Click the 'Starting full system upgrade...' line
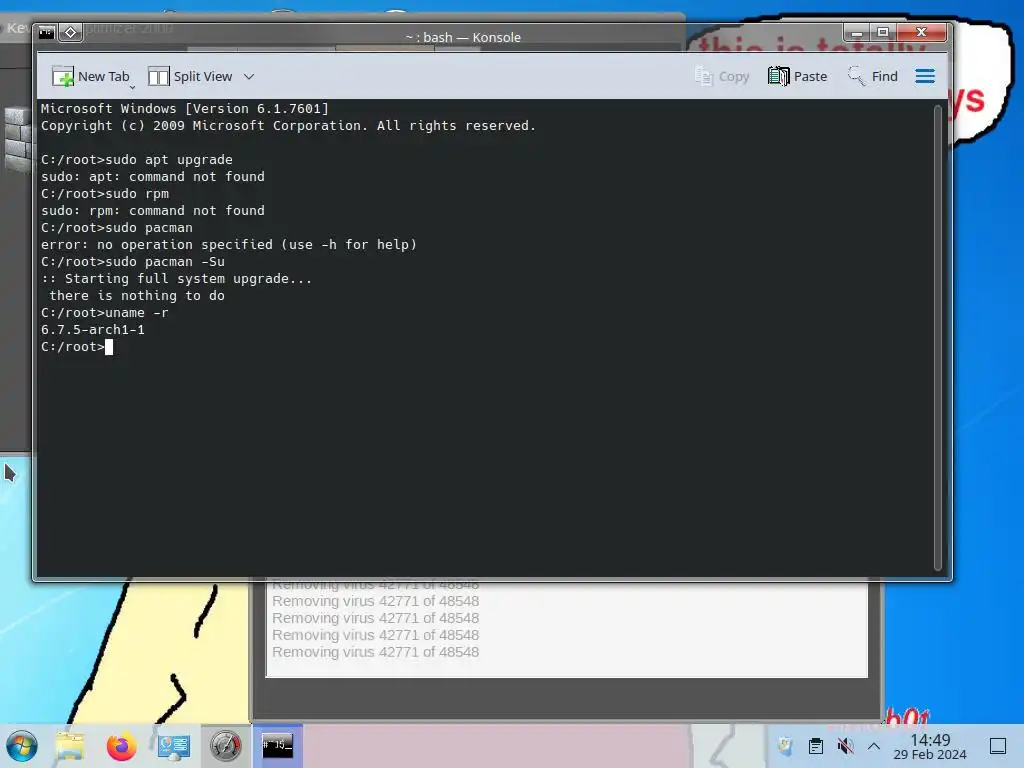Viewport: 1024px width, 768px height. 176,279
